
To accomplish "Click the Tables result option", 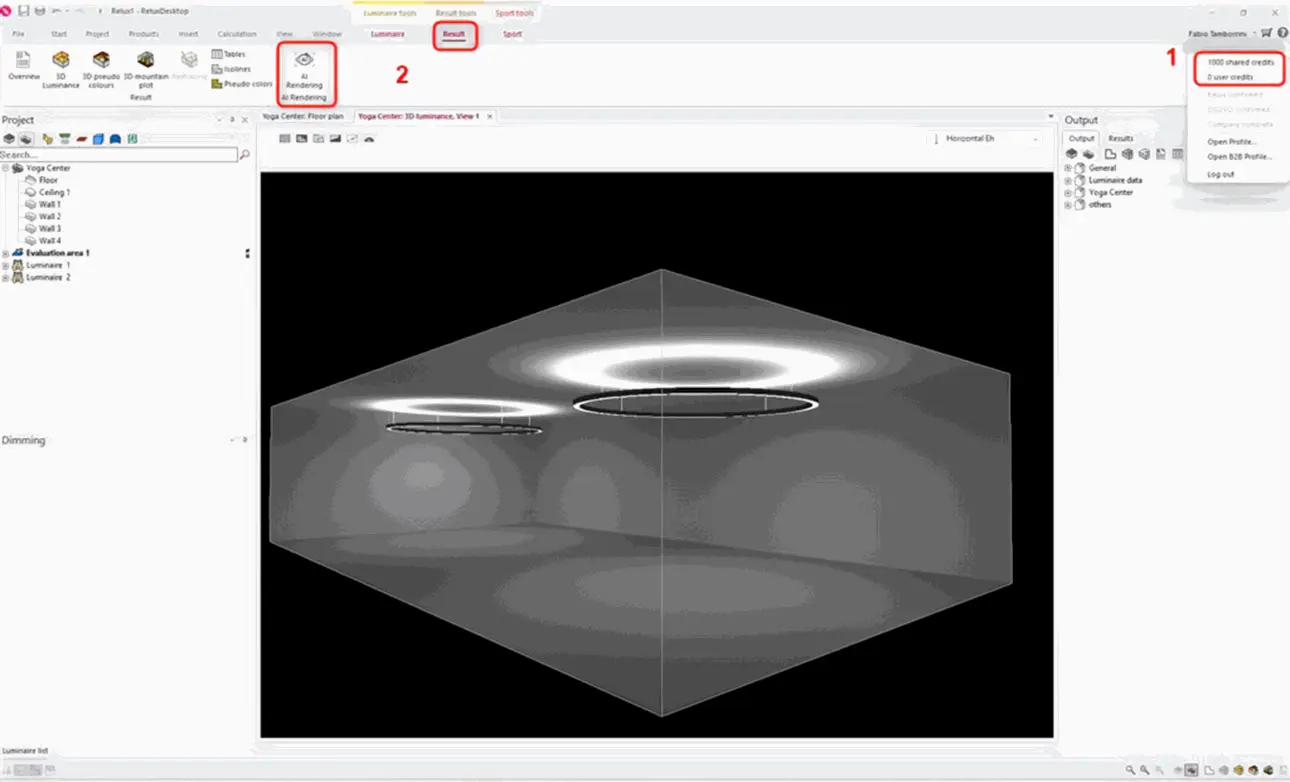I will pos(228,54).
